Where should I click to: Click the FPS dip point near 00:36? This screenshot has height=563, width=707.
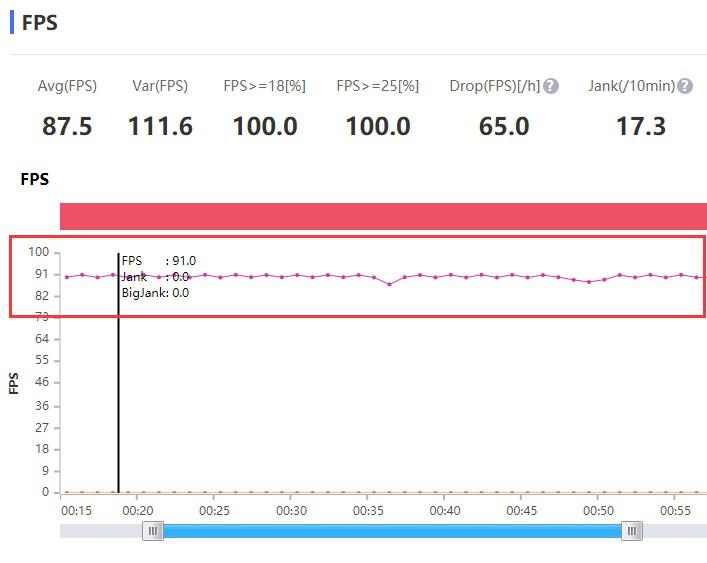(x=390, y=284)
